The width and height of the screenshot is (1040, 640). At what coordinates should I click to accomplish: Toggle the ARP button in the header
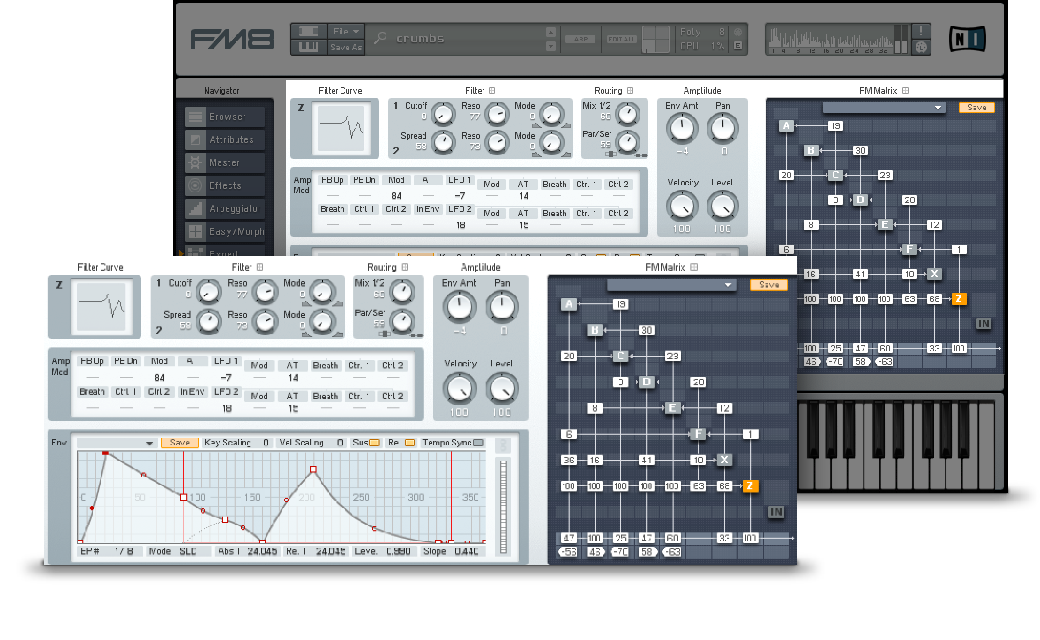[580, 39]
